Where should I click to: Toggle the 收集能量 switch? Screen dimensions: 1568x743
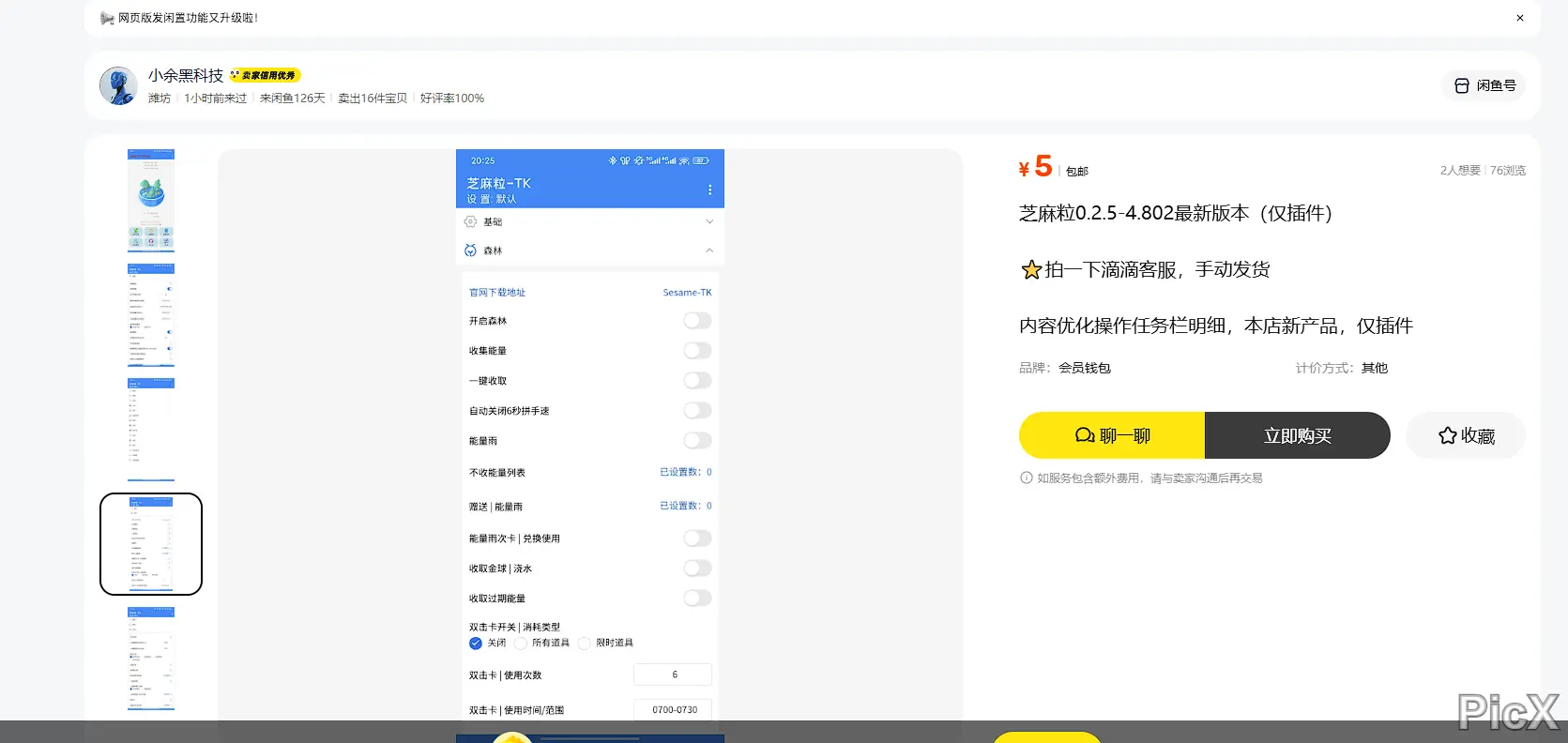tap(697, 351)
